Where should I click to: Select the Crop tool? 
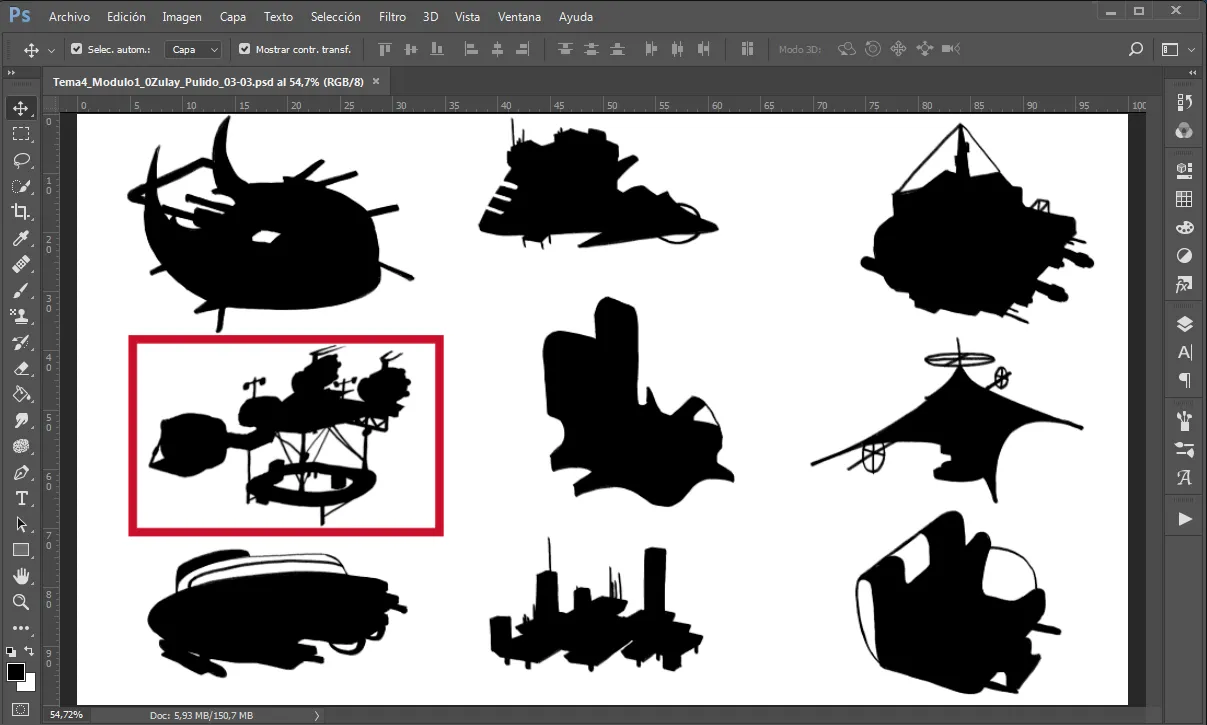tap(21, 212)
